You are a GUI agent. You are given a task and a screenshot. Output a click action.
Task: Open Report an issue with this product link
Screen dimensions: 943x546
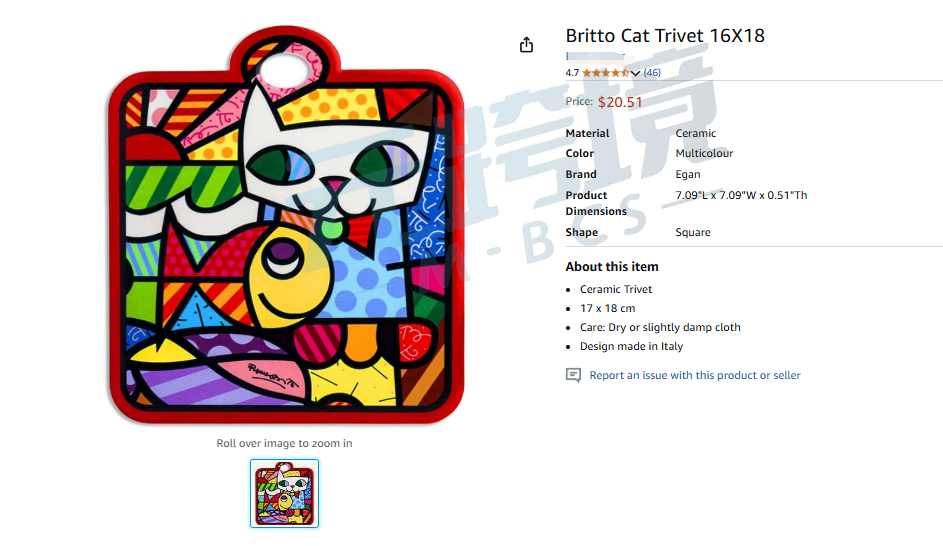[x=695, y=375]
